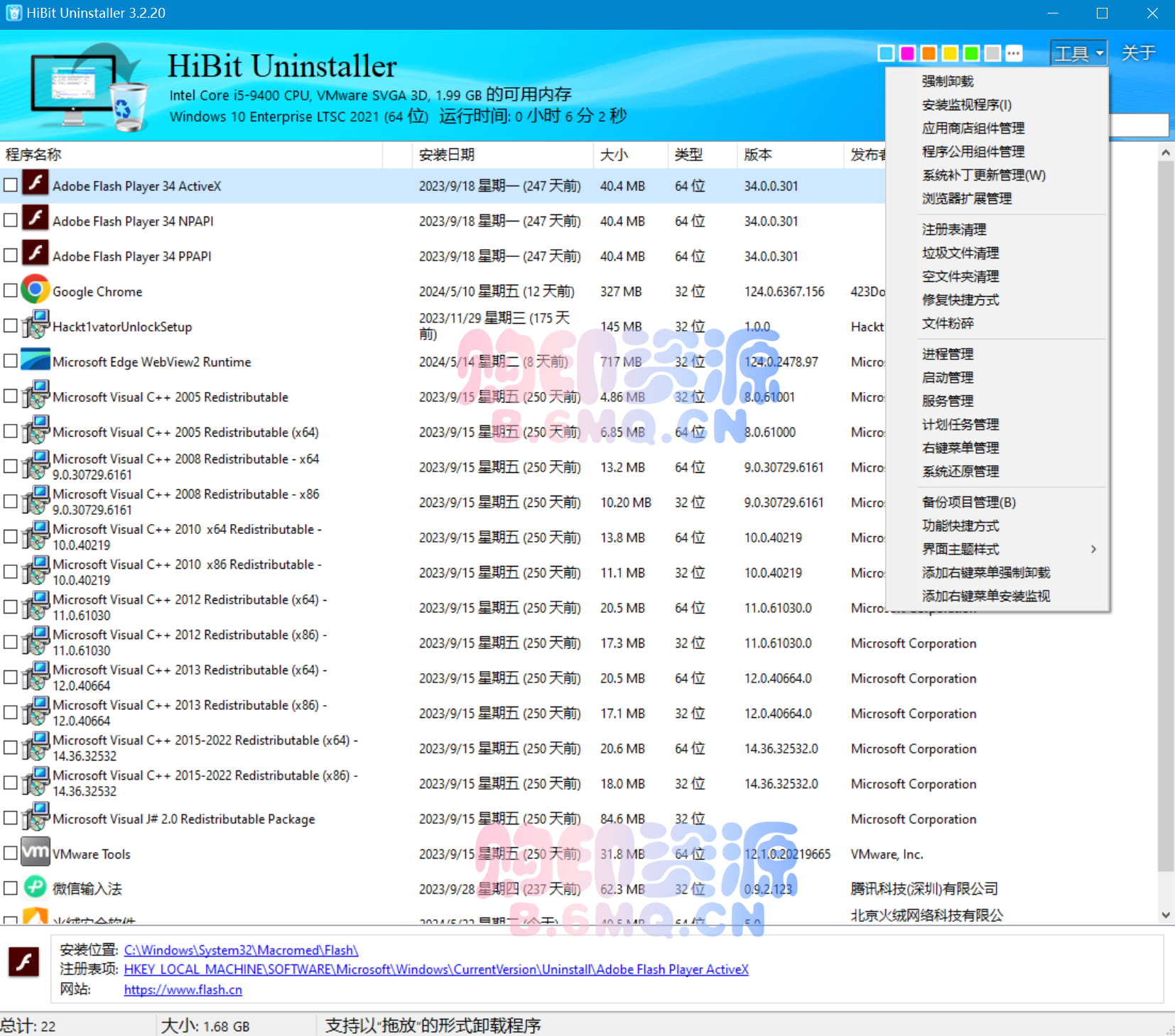1175x1036 pixels.
Task: Click the Visual C++ 2015-2022 (x64) icon
Action: pos(36,746)
